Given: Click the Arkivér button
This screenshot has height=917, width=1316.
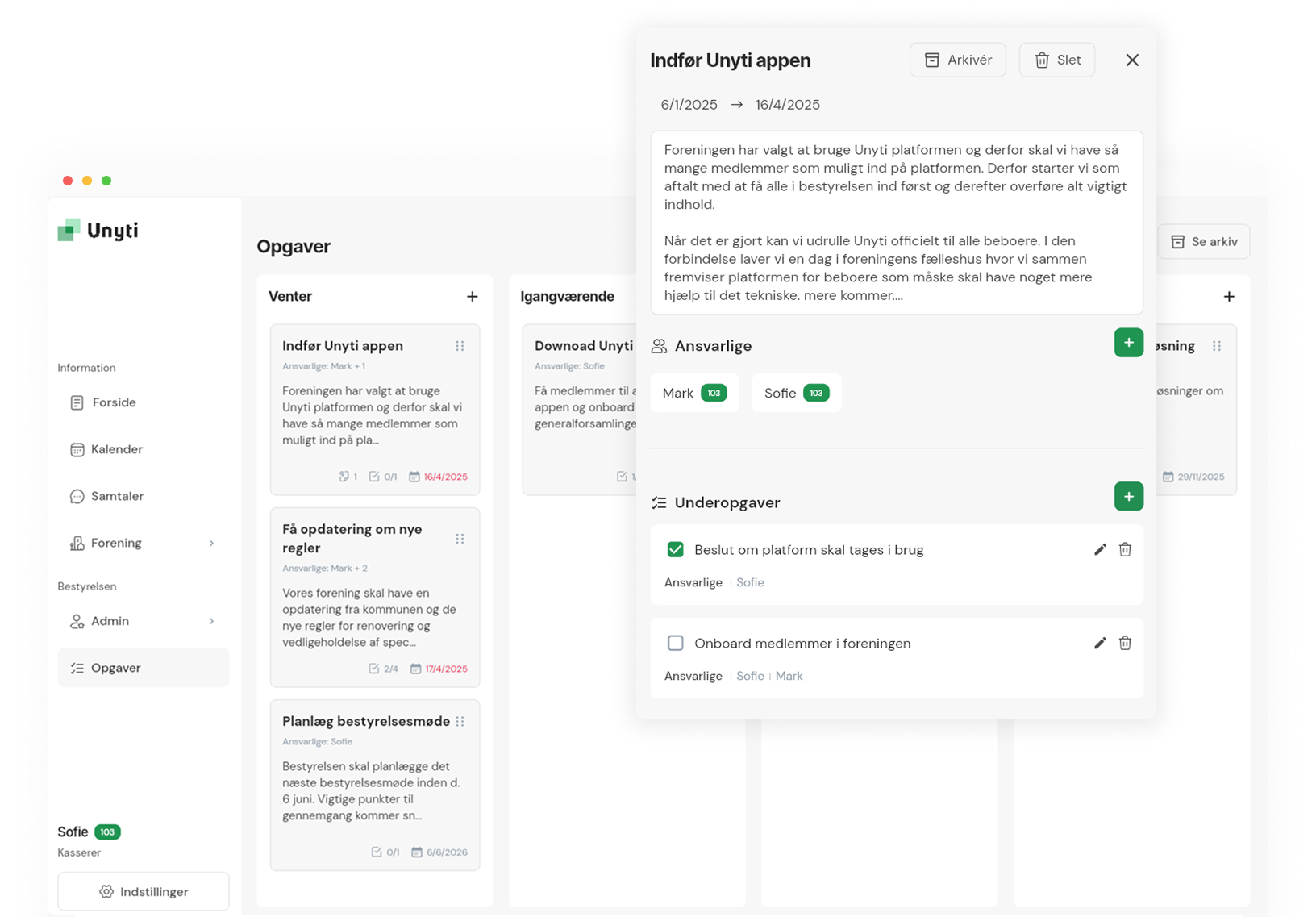Looking at the screenshot, I should click(957, 60).
